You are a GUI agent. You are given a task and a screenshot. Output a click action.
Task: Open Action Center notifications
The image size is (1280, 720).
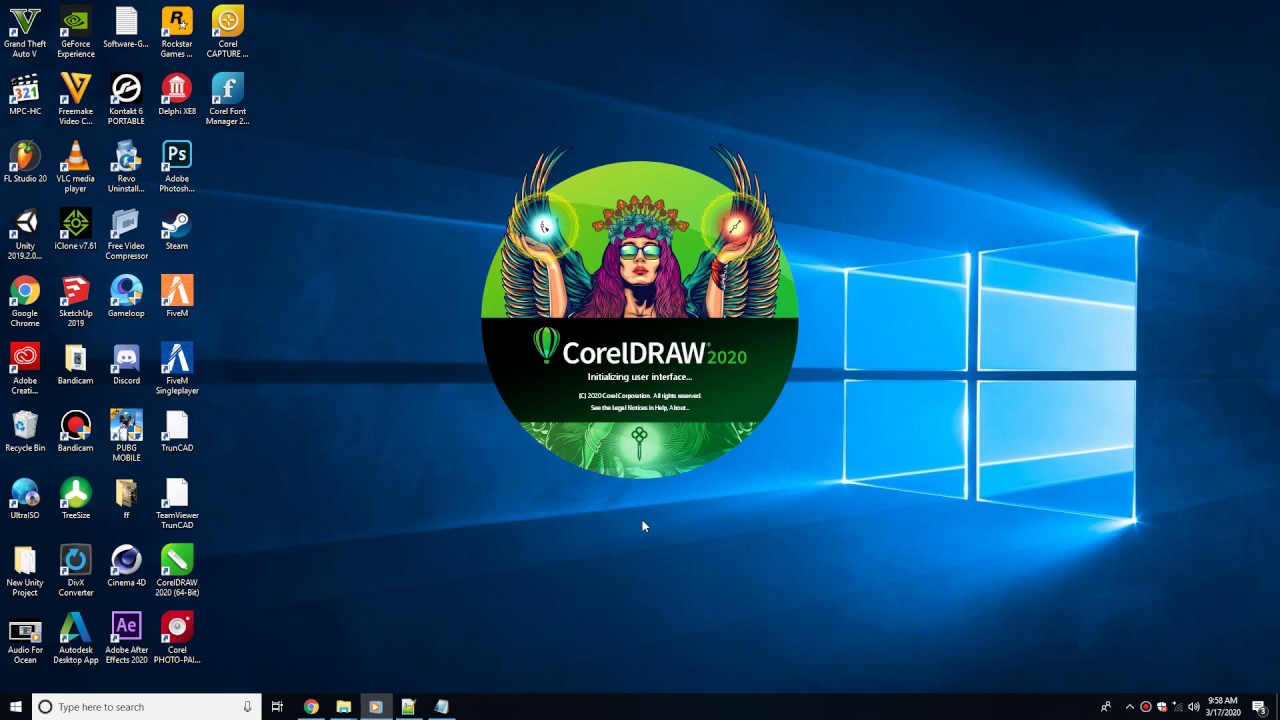point(1259,707)
